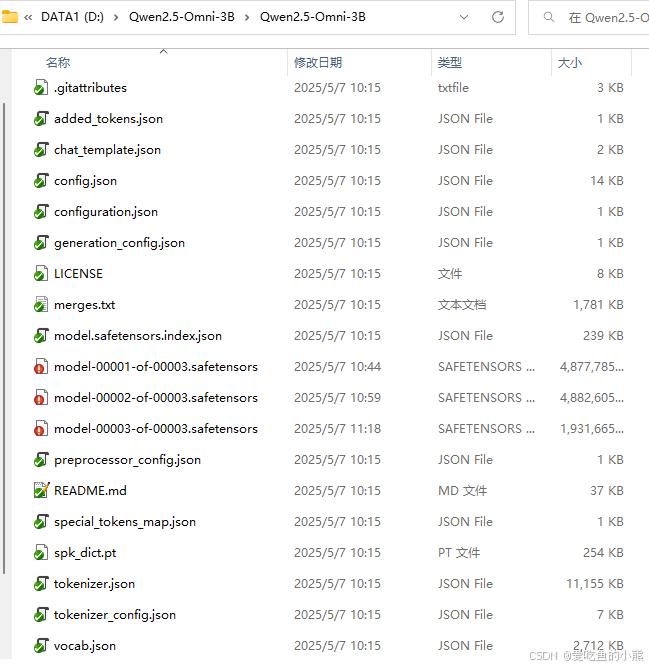This screenshot has height=667, width=649.
Task: Click the 2025/5/7 10:44 modified date
Action: click(x=337, y=367)
